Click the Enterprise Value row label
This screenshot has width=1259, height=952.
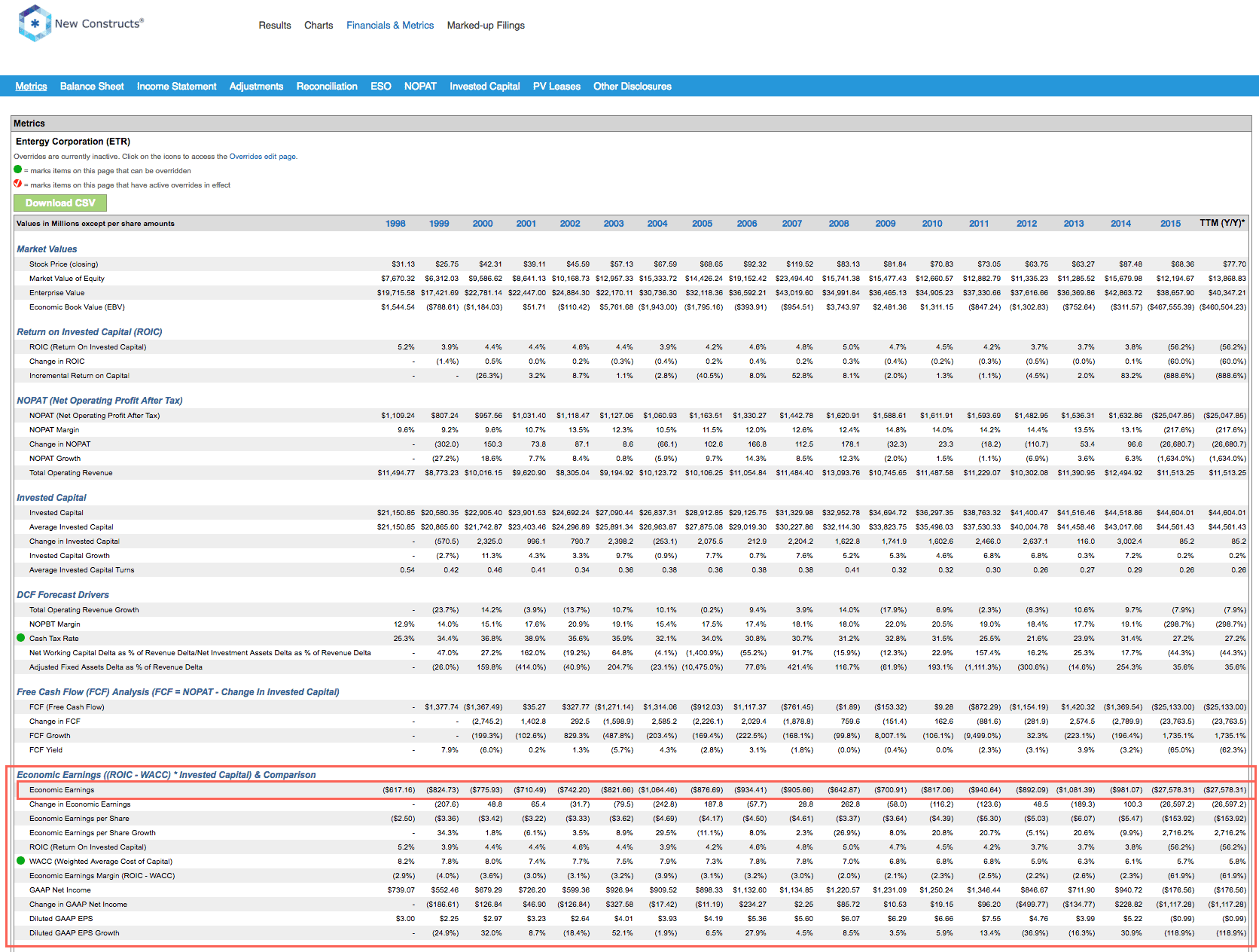57,293
